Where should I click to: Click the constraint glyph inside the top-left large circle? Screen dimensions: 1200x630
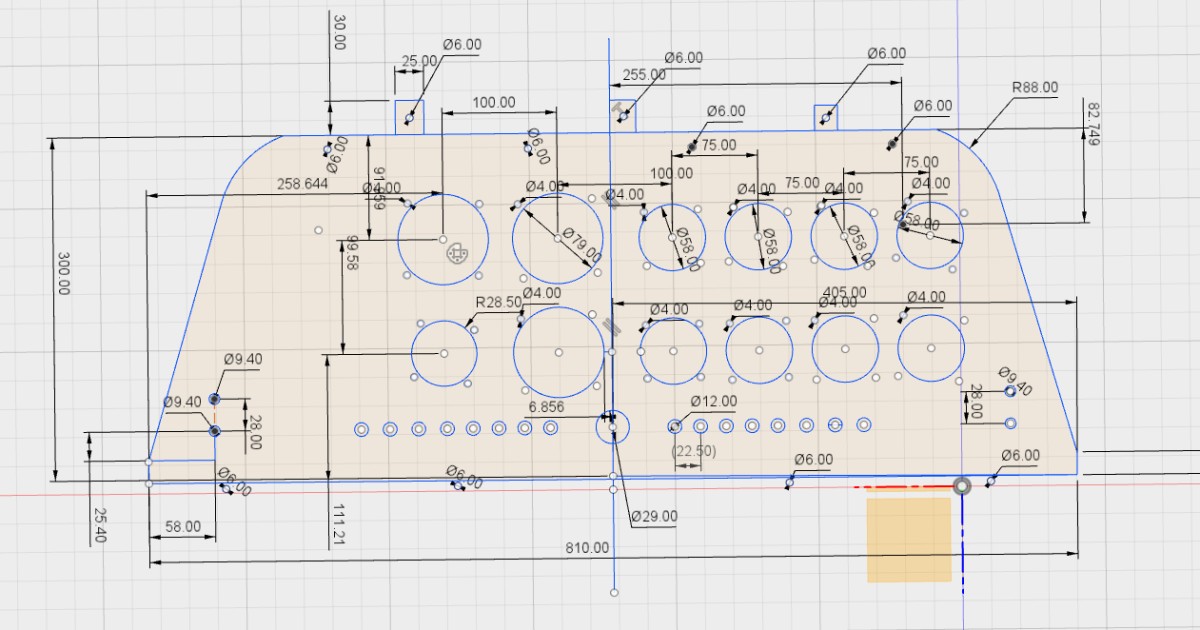pos(456,254)
